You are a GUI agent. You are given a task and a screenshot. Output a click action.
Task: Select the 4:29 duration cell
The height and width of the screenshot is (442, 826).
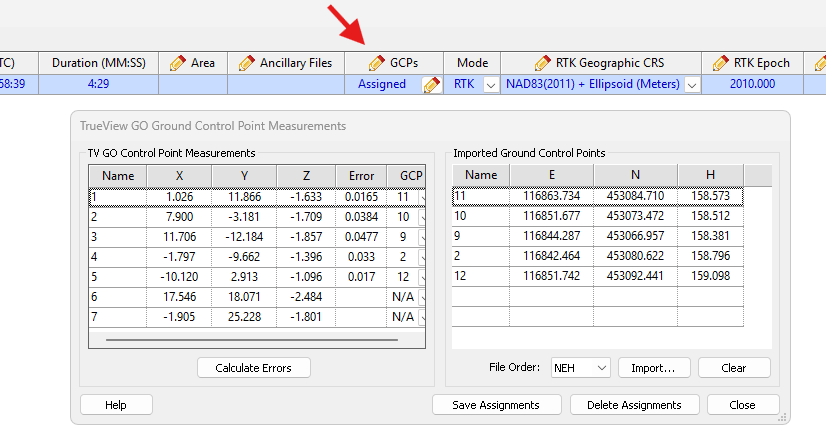(99, 84)
